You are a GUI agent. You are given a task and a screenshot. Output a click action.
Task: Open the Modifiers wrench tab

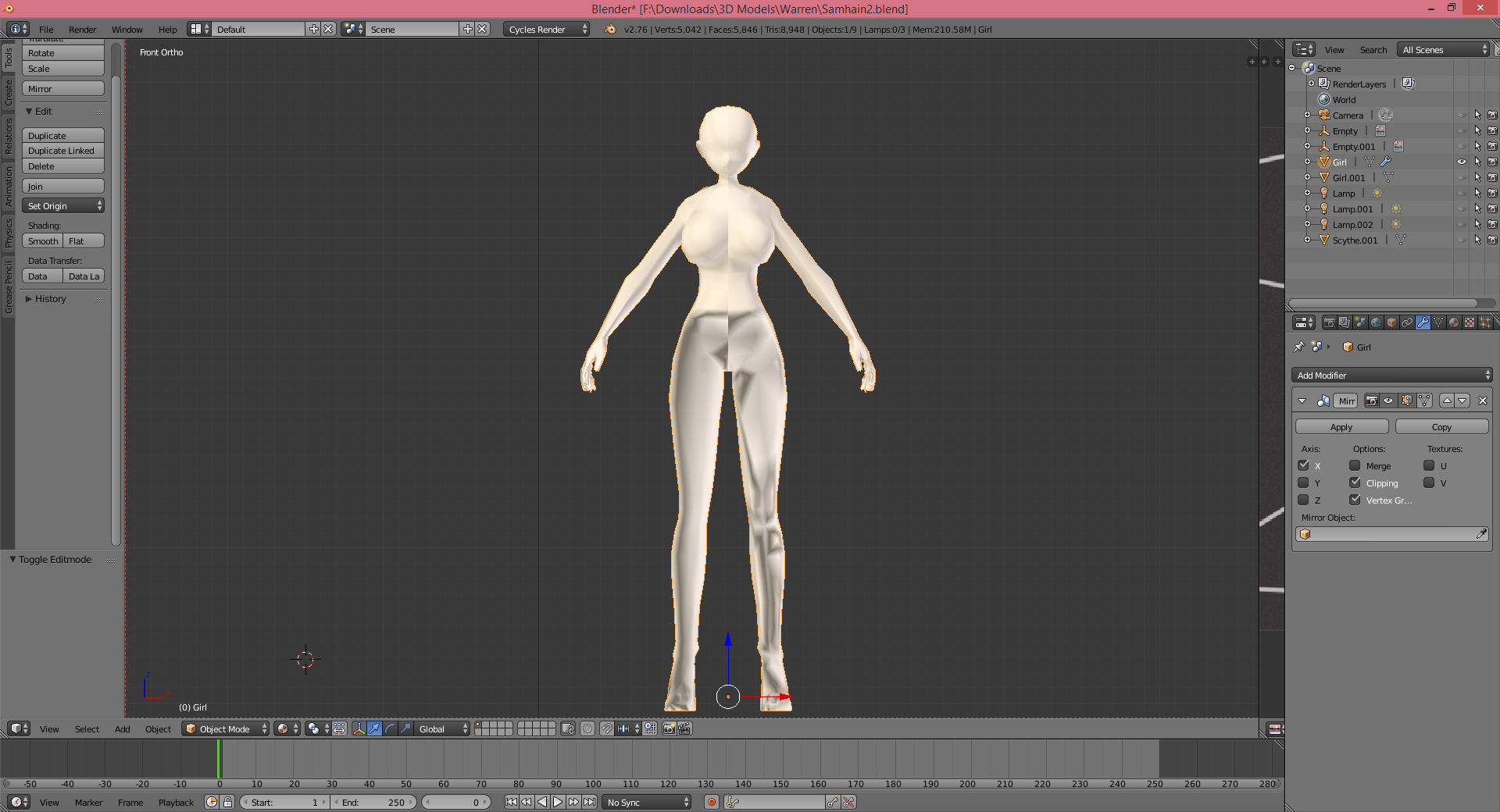click(1423, 322)
